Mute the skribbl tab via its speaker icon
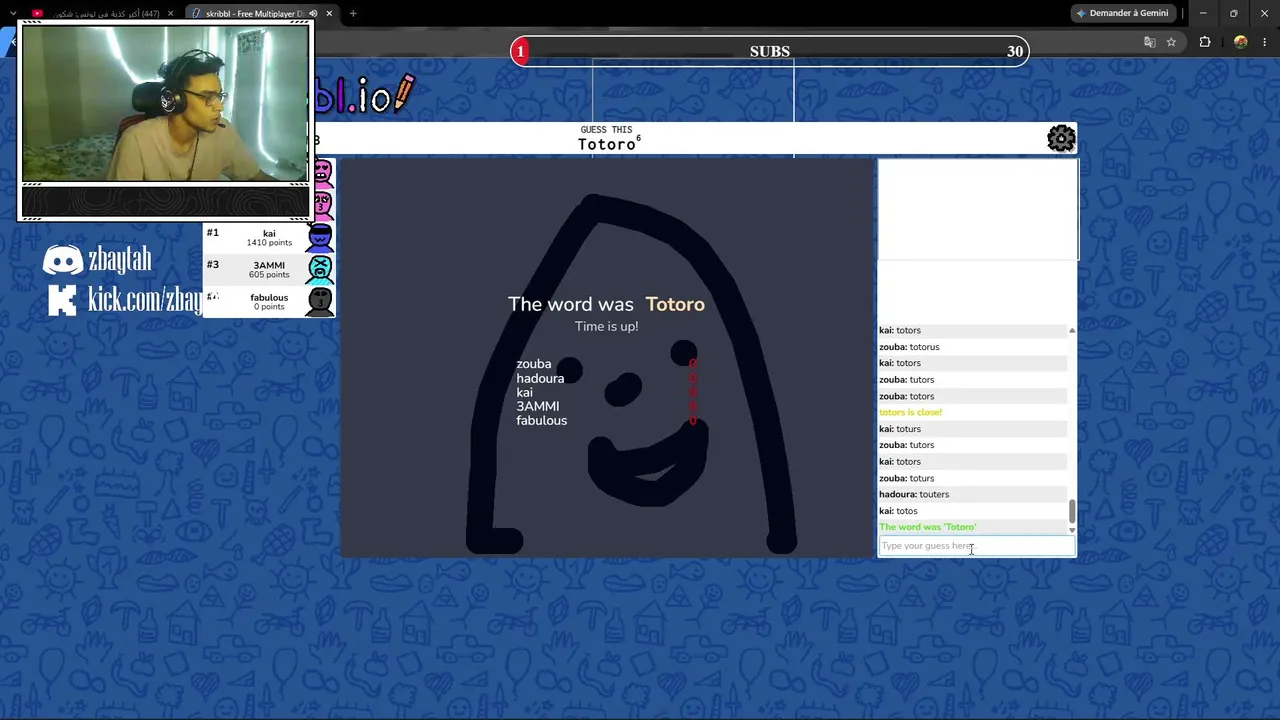This screenshot has height=720, width=1280. tap(313, 13)
